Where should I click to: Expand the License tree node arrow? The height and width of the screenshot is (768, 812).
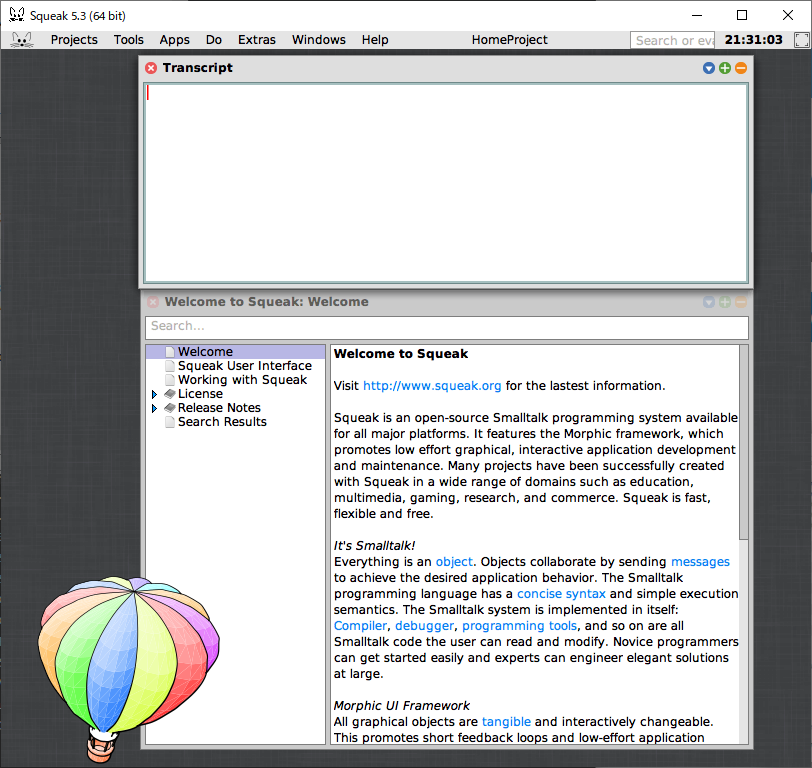click(x=154, y=394)
